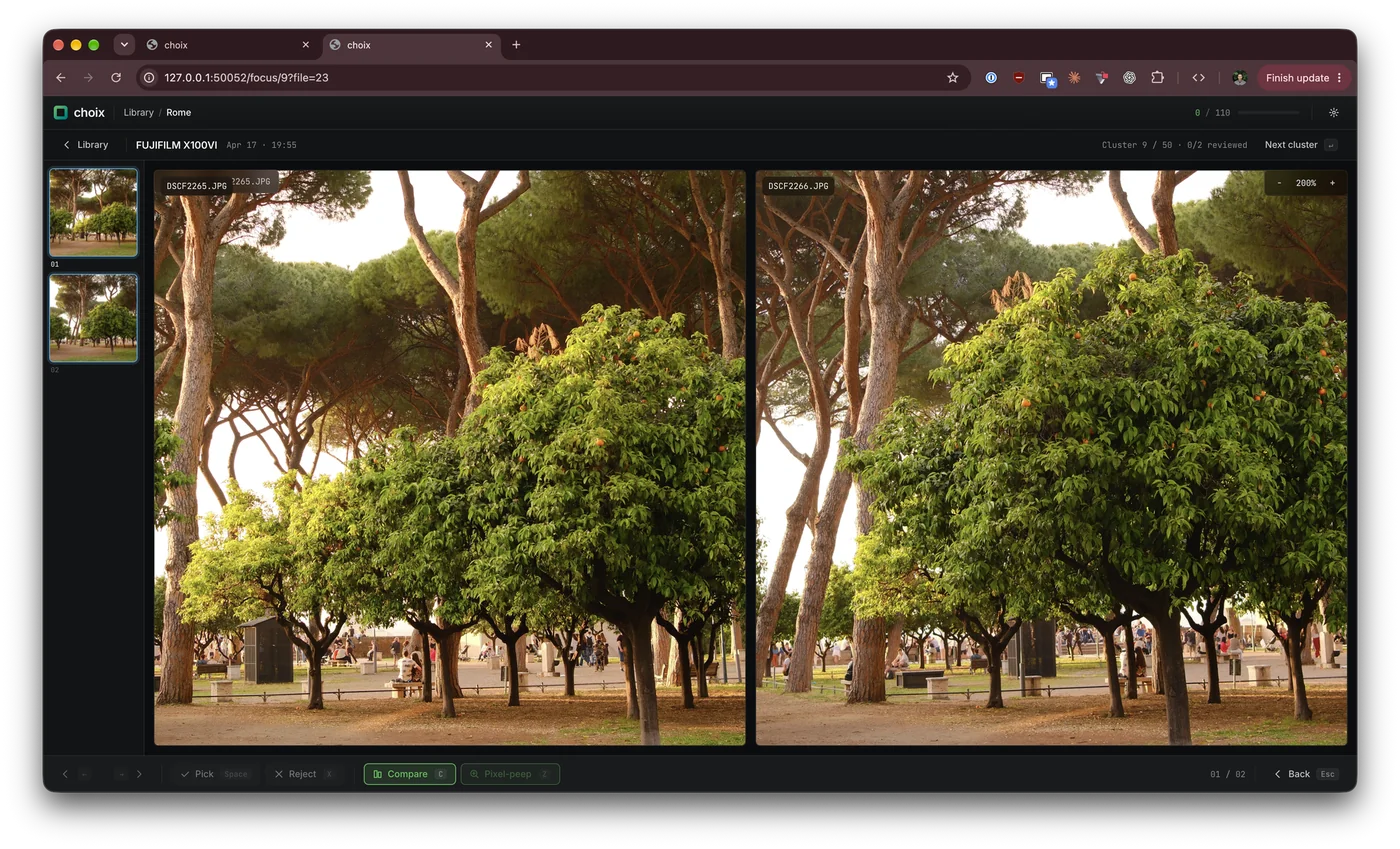
Task: Bookmark this page with the star icon
Action: tap(952, 78)
